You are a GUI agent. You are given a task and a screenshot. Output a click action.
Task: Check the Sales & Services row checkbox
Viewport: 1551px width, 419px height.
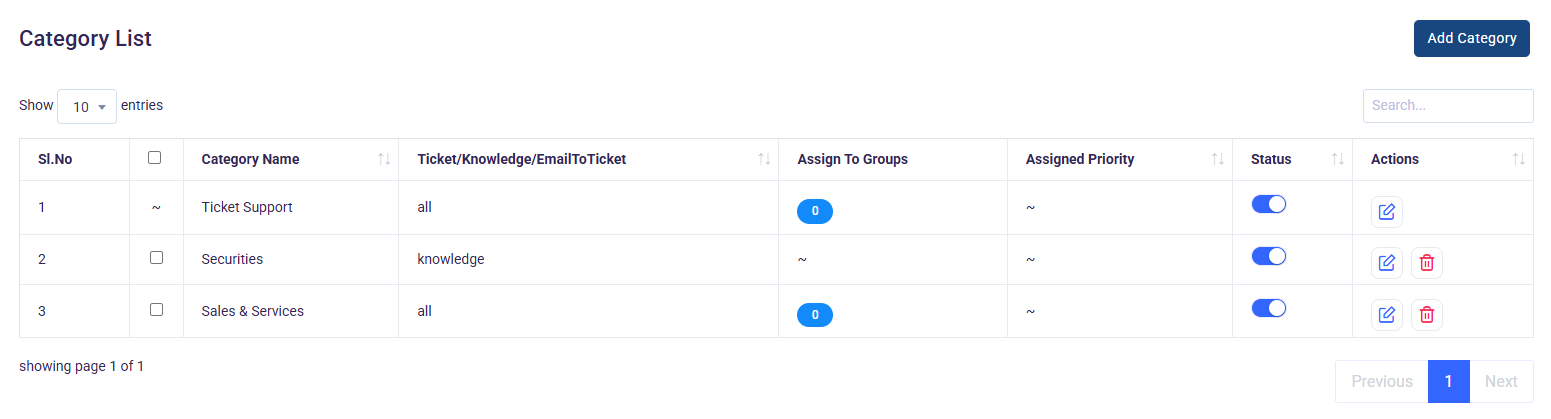[156, 310]
